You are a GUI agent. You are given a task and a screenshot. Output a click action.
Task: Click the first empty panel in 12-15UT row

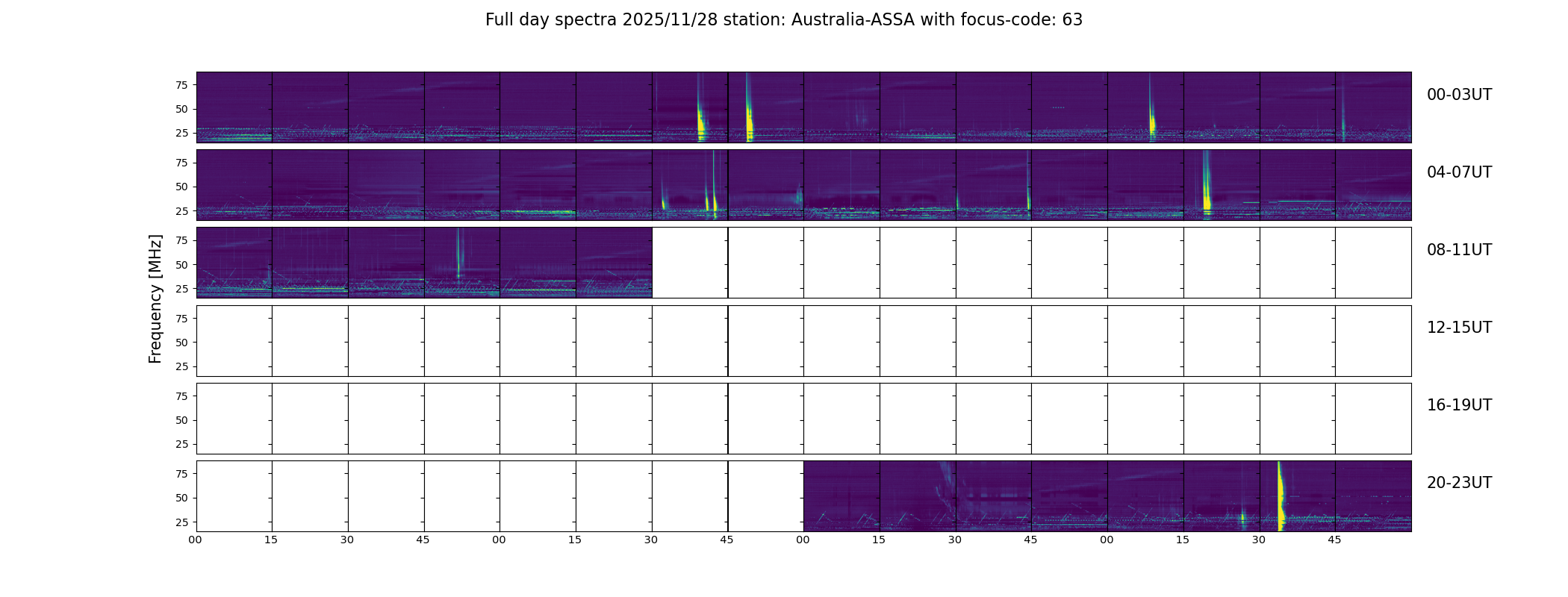234,340
